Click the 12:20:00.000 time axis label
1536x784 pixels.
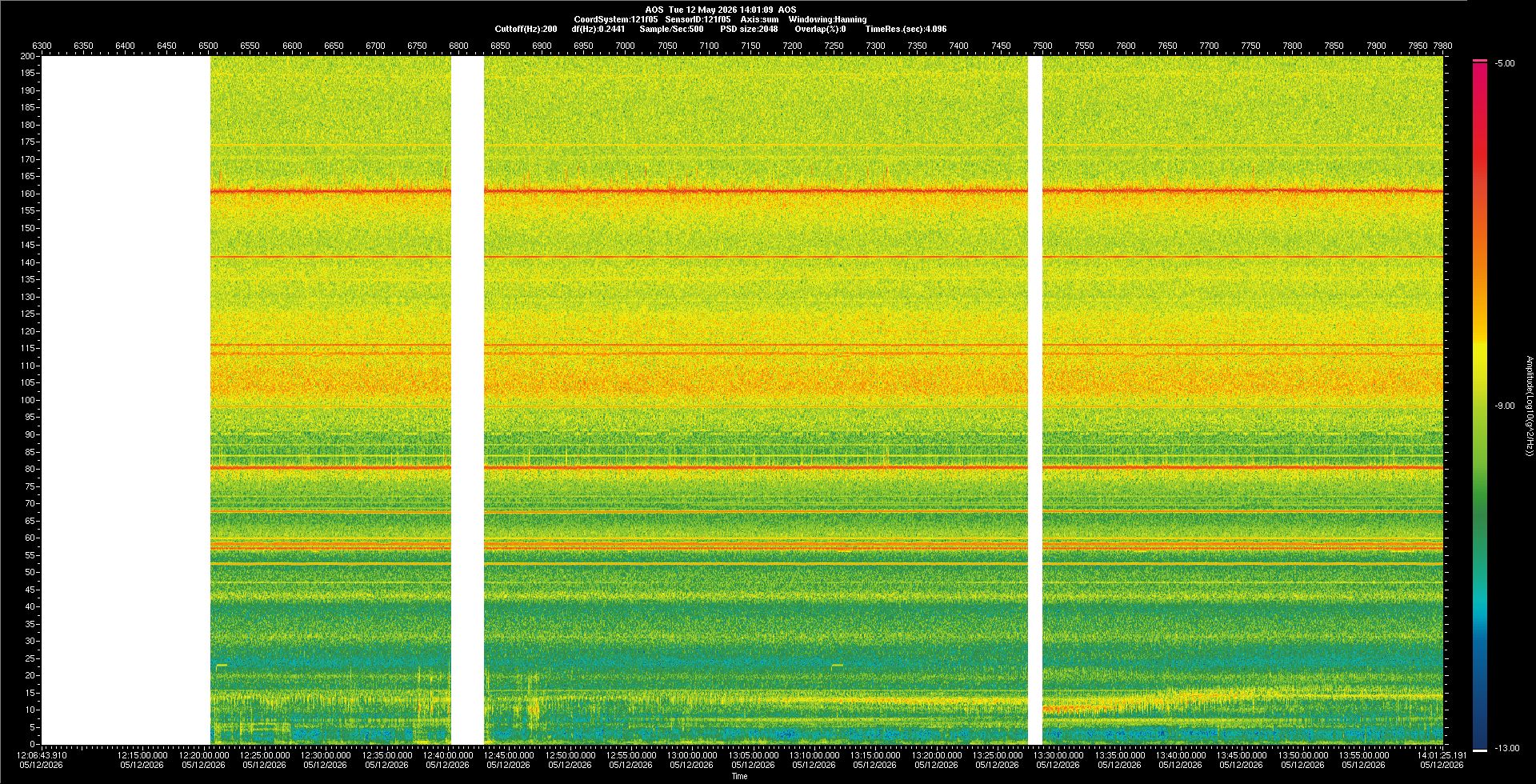coord(203,754)
